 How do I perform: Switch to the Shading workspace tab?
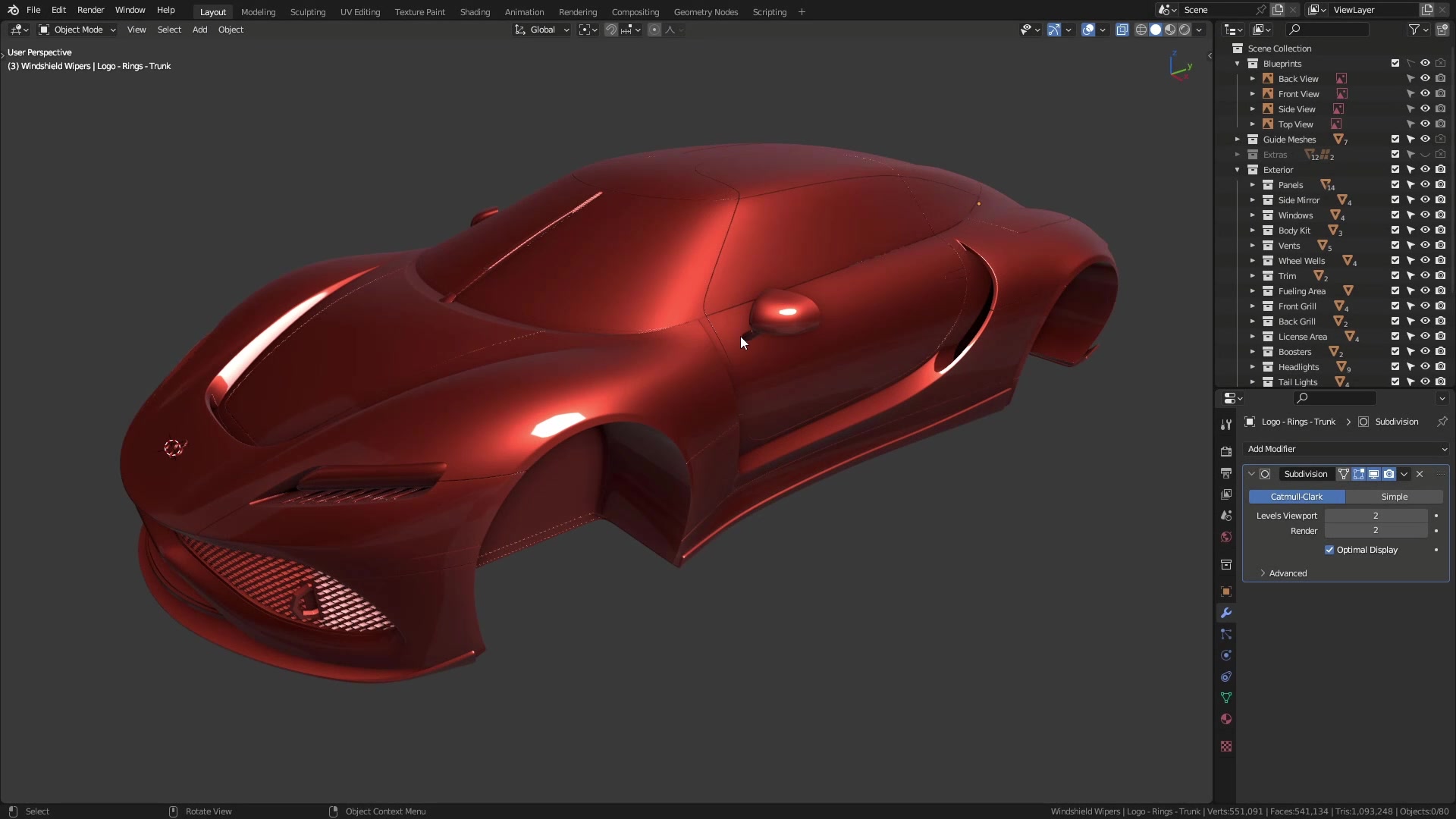475,12
